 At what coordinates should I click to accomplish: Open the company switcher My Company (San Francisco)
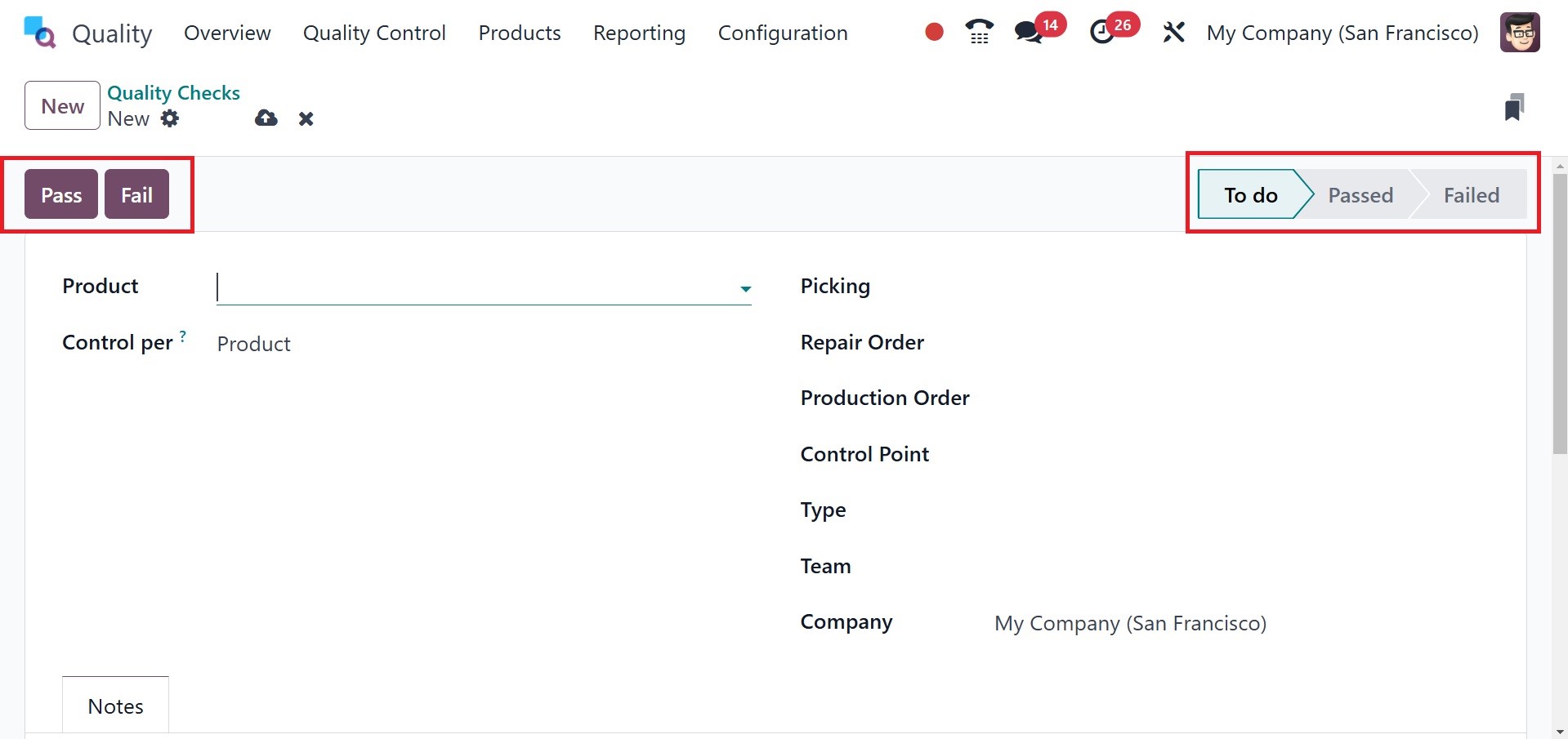[x=1342, y=33]
